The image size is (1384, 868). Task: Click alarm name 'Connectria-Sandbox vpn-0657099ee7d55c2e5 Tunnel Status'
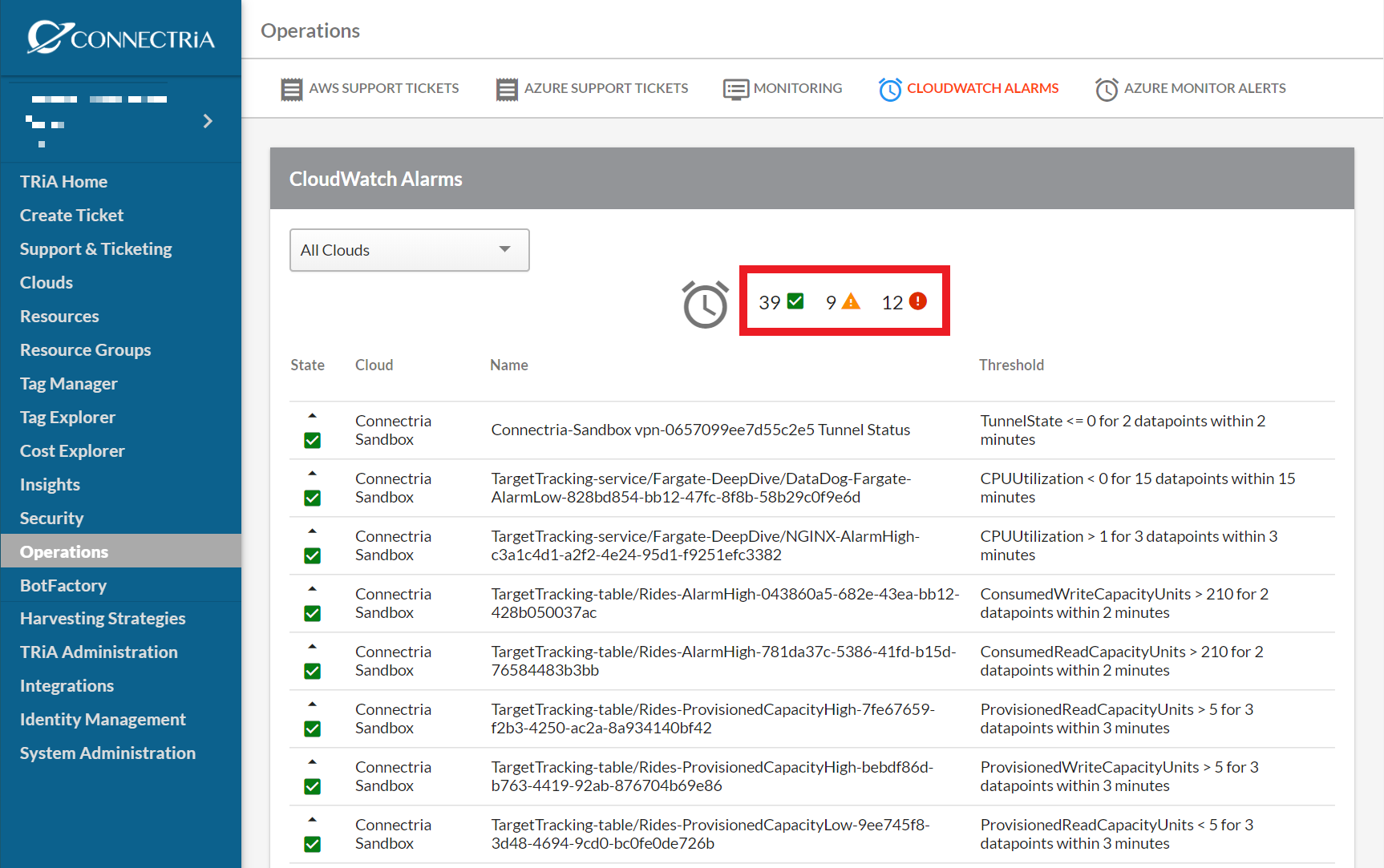pyautogui.click(x=700, y=430)
